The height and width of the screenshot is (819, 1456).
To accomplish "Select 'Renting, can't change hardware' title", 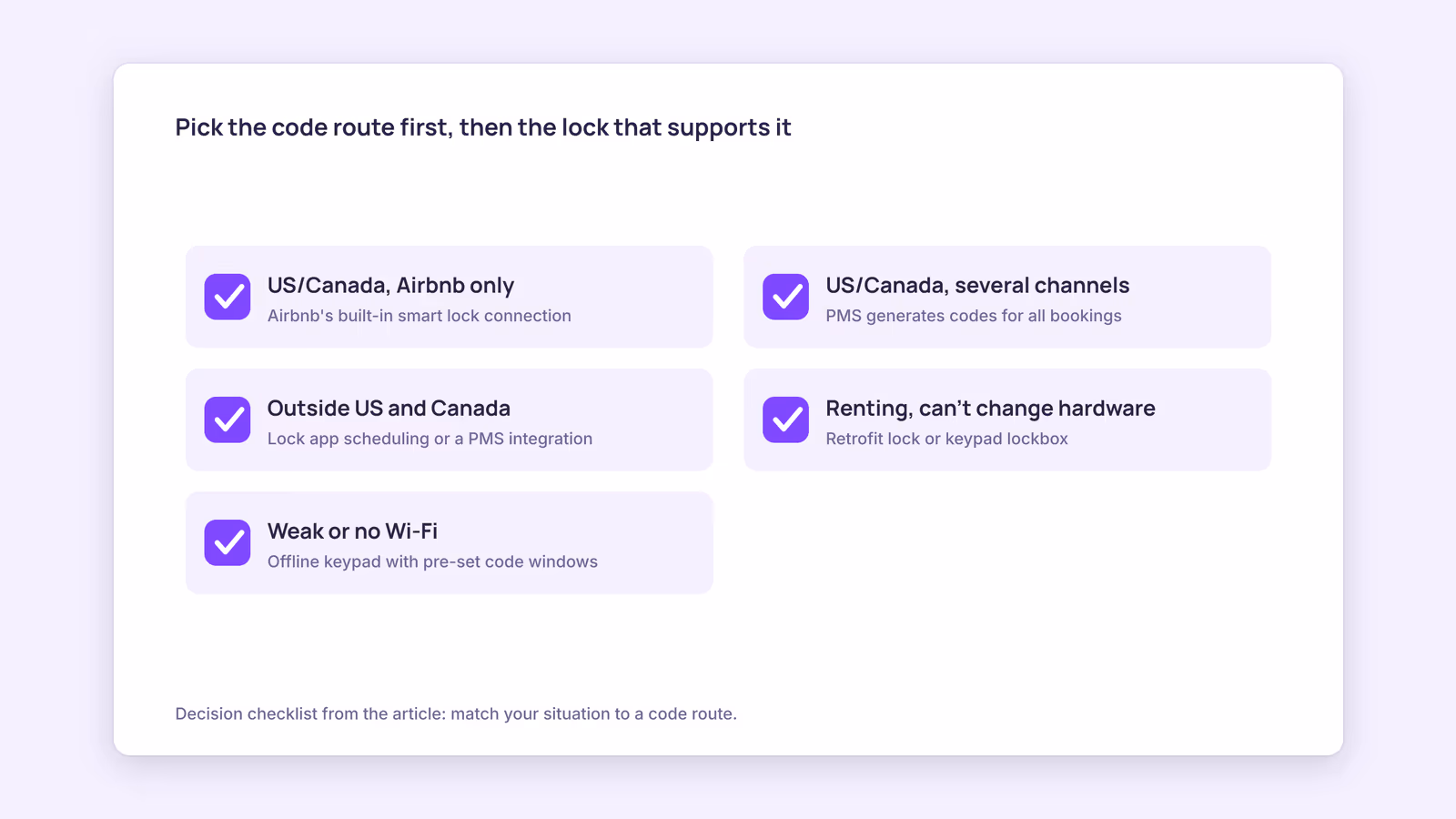I will [x=990, y=408].
